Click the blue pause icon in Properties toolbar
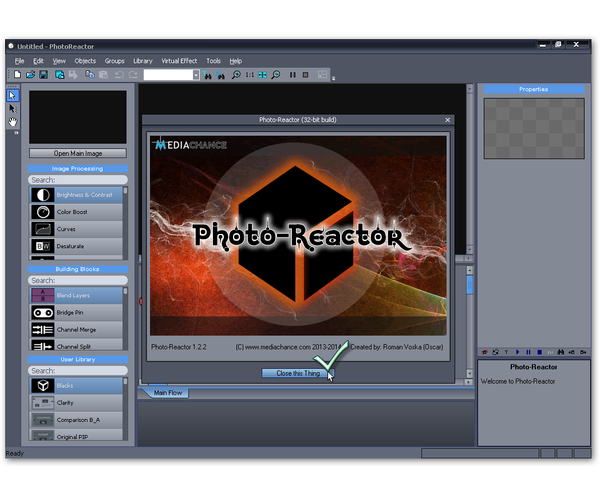This screenshot has height=500, width=600. click(x=528, y=352)
